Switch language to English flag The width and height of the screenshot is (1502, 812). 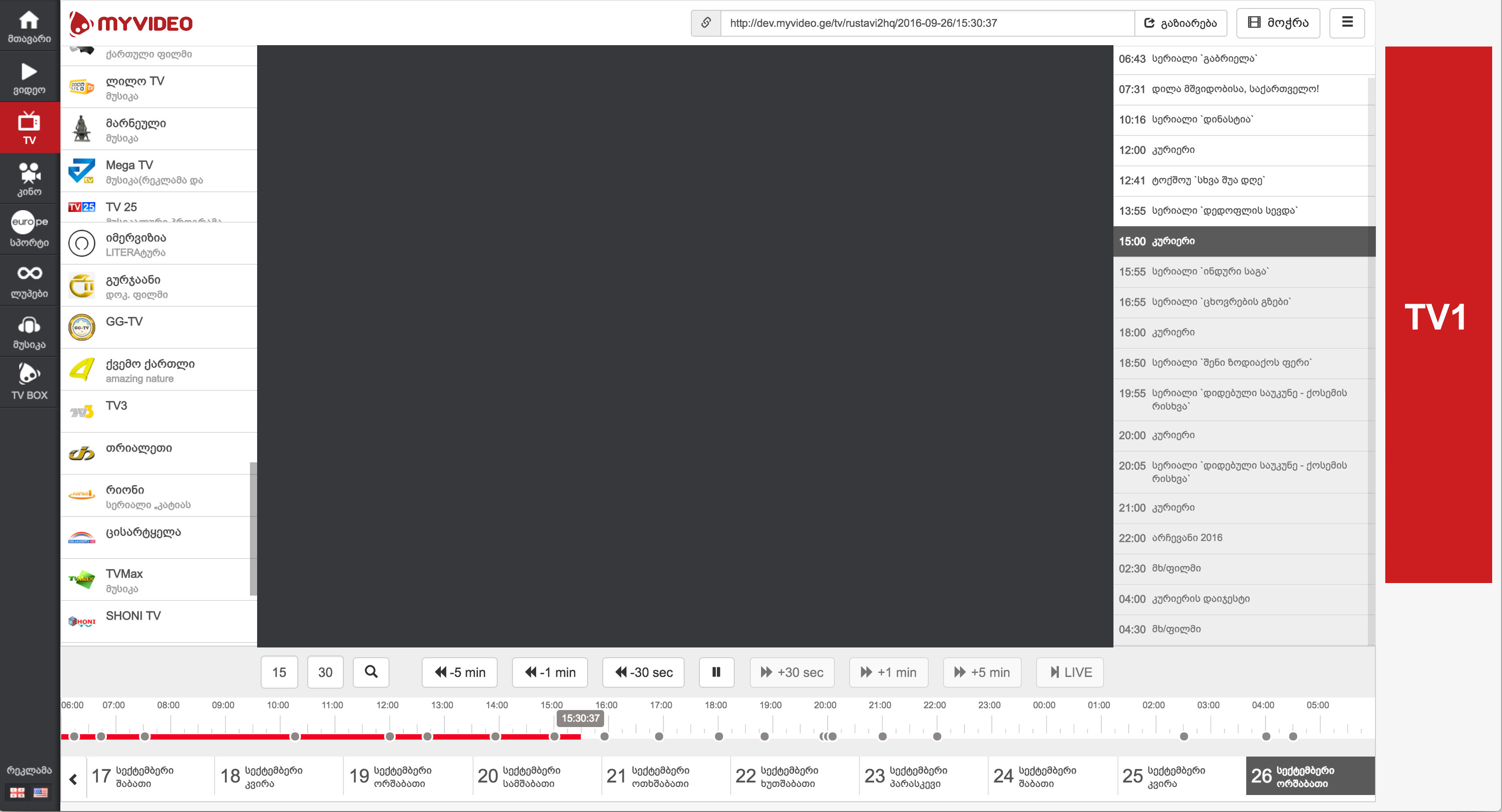click(41, 792)
